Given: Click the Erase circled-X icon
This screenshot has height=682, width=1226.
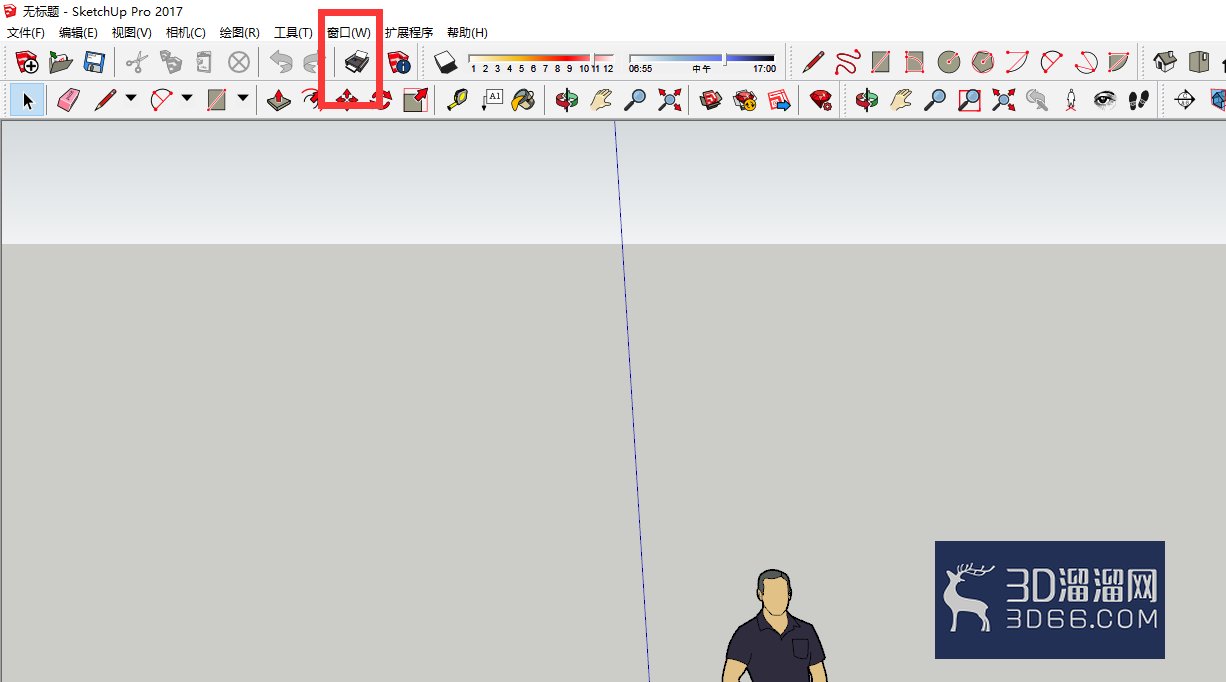Looking at the screenshot, I should click(x=239, y=63).
